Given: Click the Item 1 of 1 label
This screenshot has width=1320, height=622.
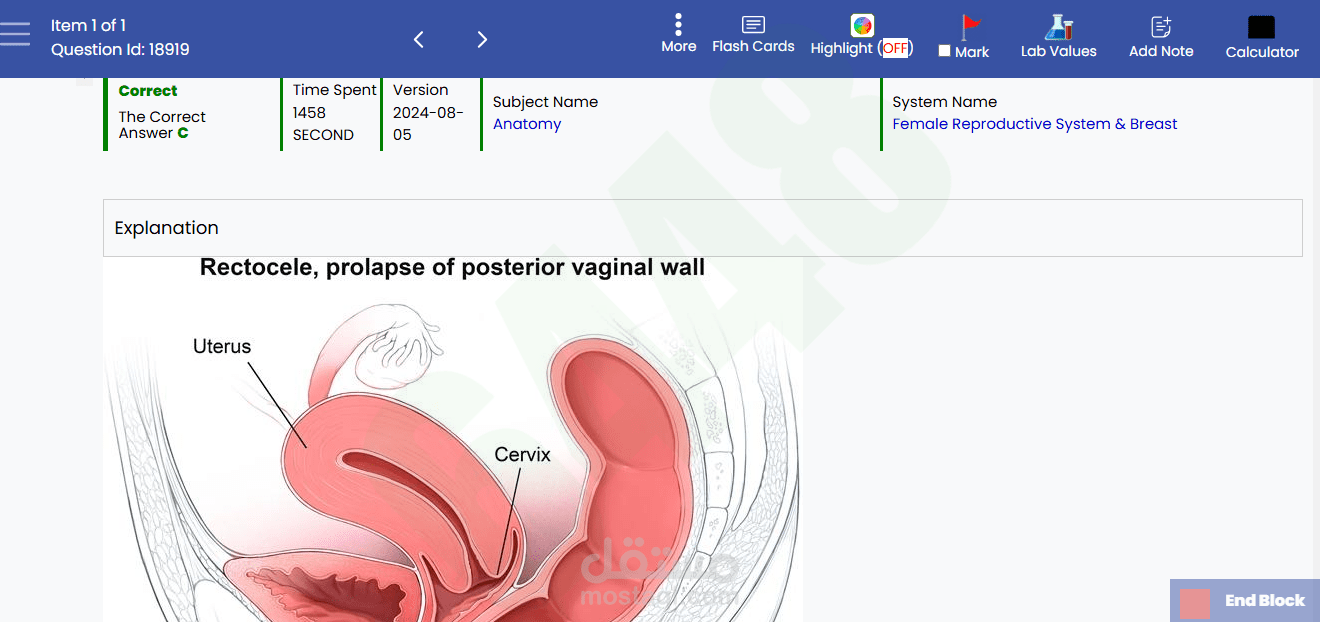Looking at the screenshot, I should point(88,25).
